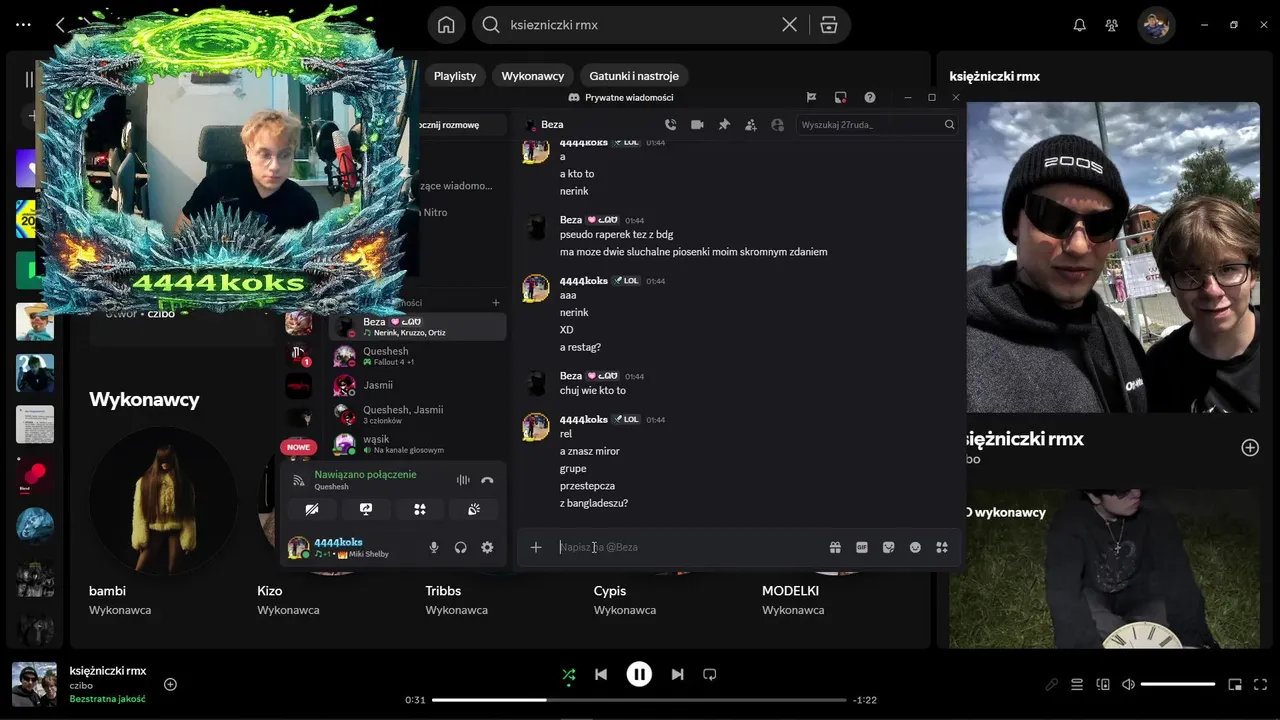This screenshot has height=720, width=1280.
Task: Open the Discord inbox icon
Action: [x=841, y=97]
